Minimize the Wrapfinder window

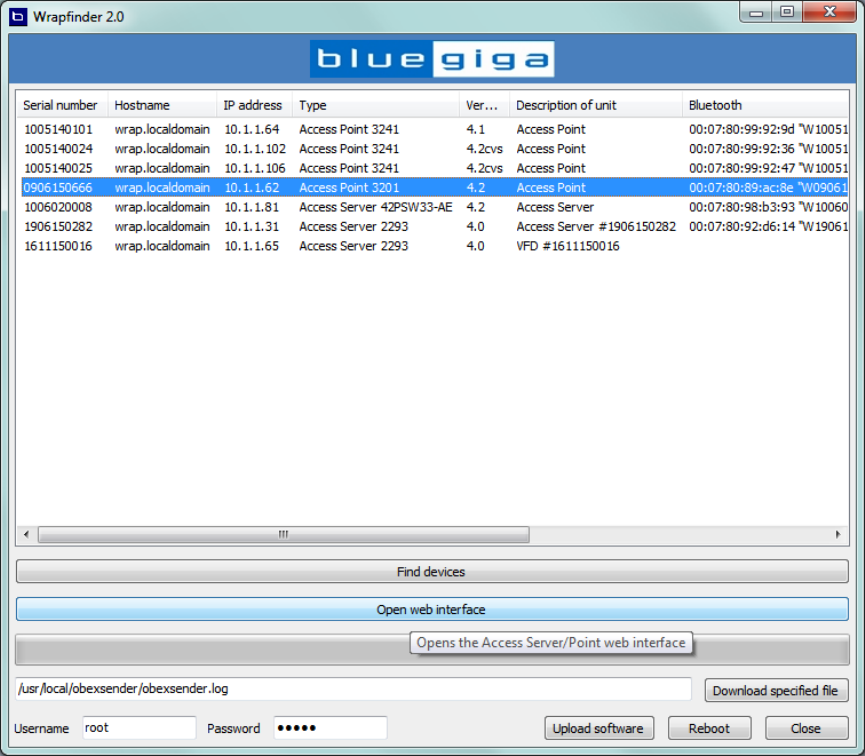click(x=756, y=12)
